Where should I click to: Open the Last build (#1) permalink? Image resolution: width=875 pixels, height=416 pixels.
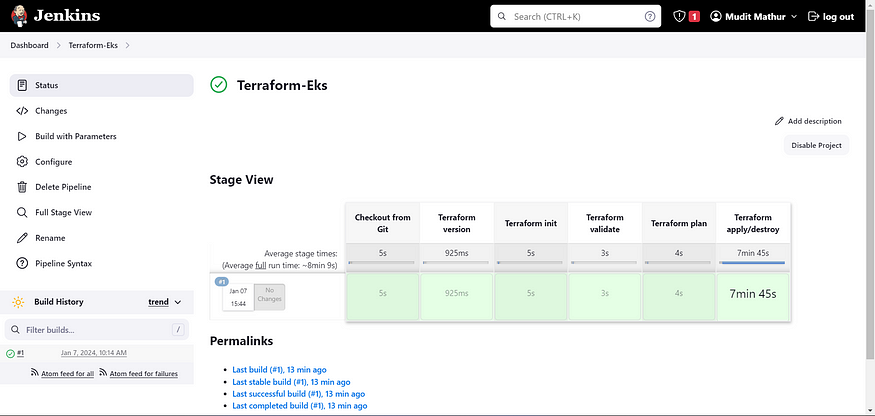[279, 370]
